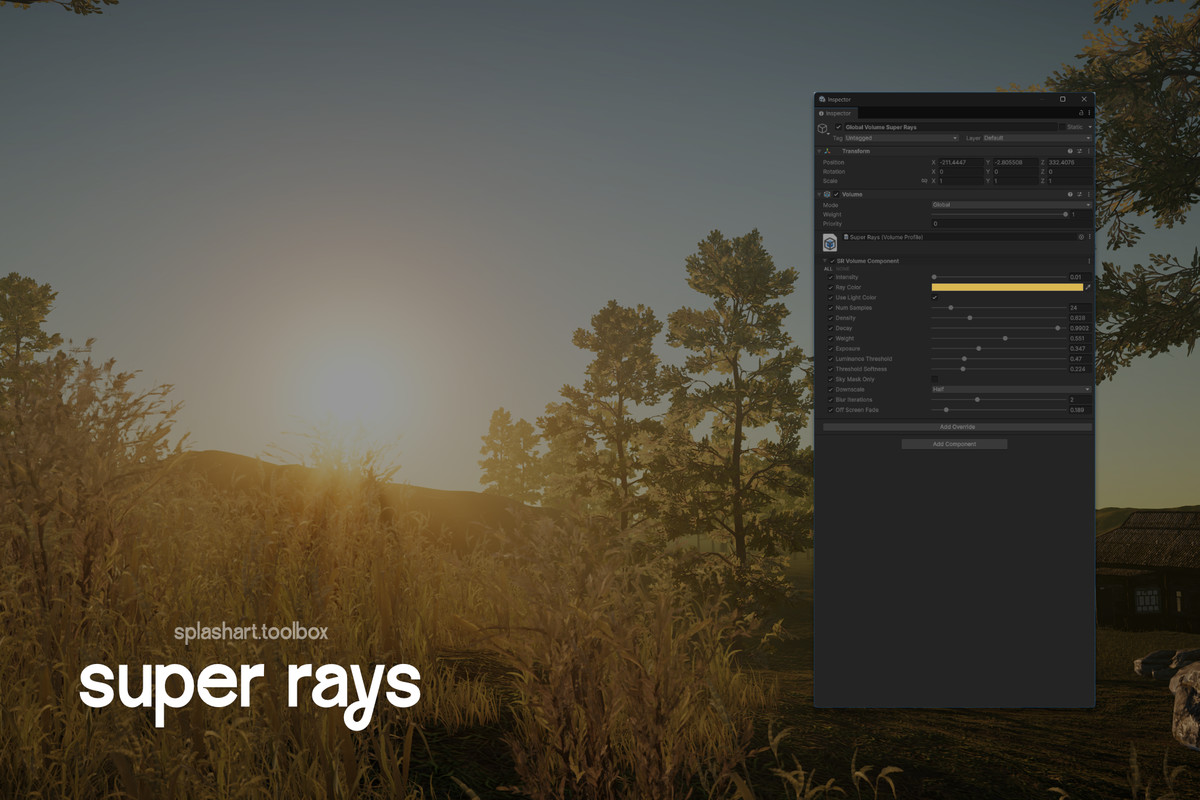The height and width of the screenshot is (800, 1200).
Task: Open Volume component three-dot menu
Action: point(1089,194)
